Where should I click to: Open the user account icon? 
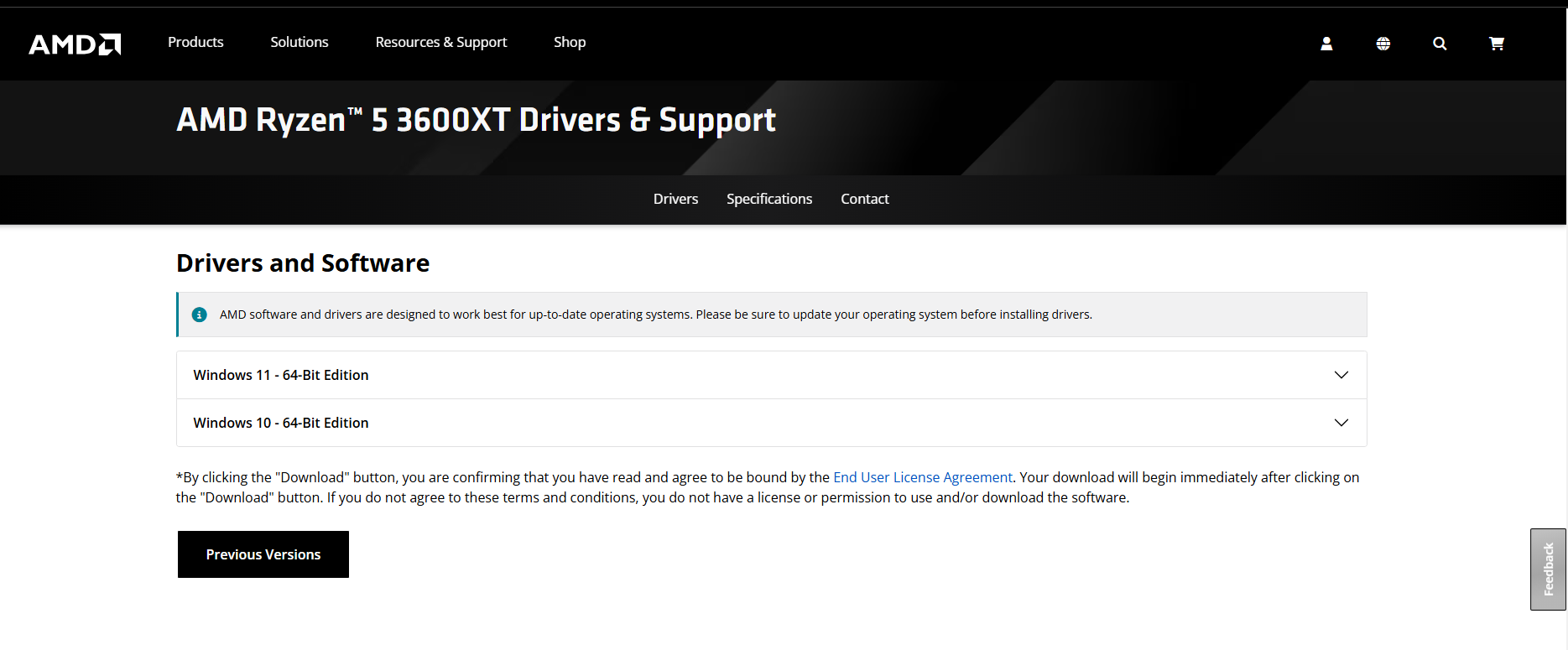click(1326, 44)
